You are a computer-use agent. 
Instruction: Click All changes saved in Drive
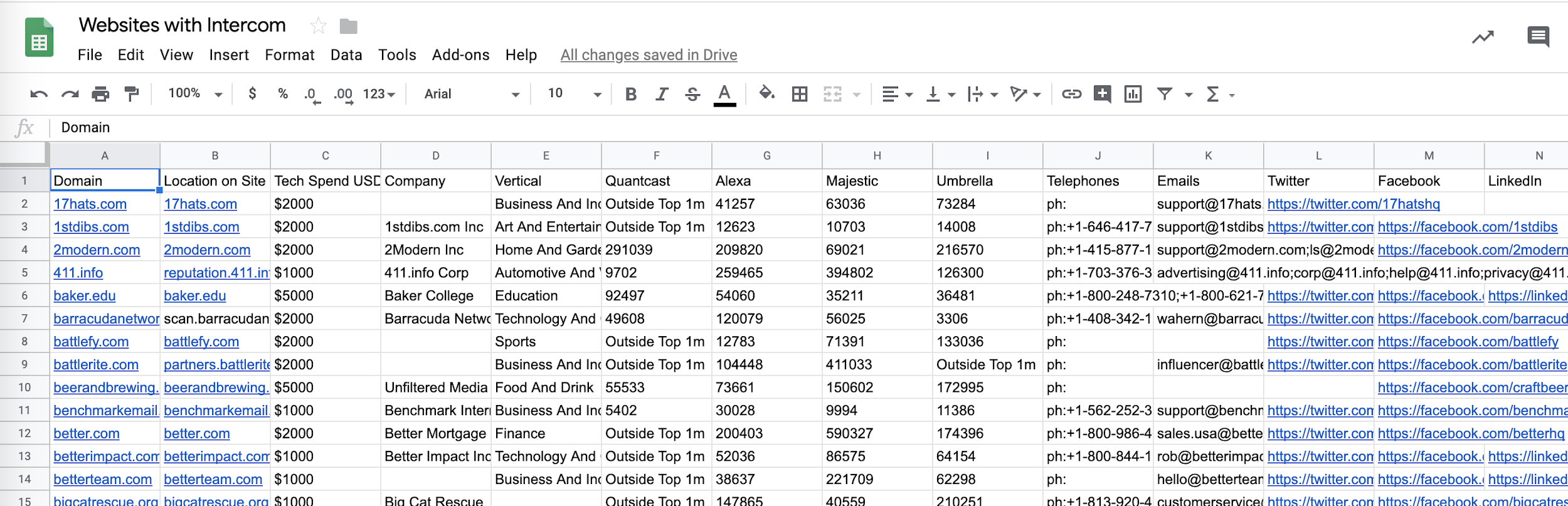click(649, 55)
